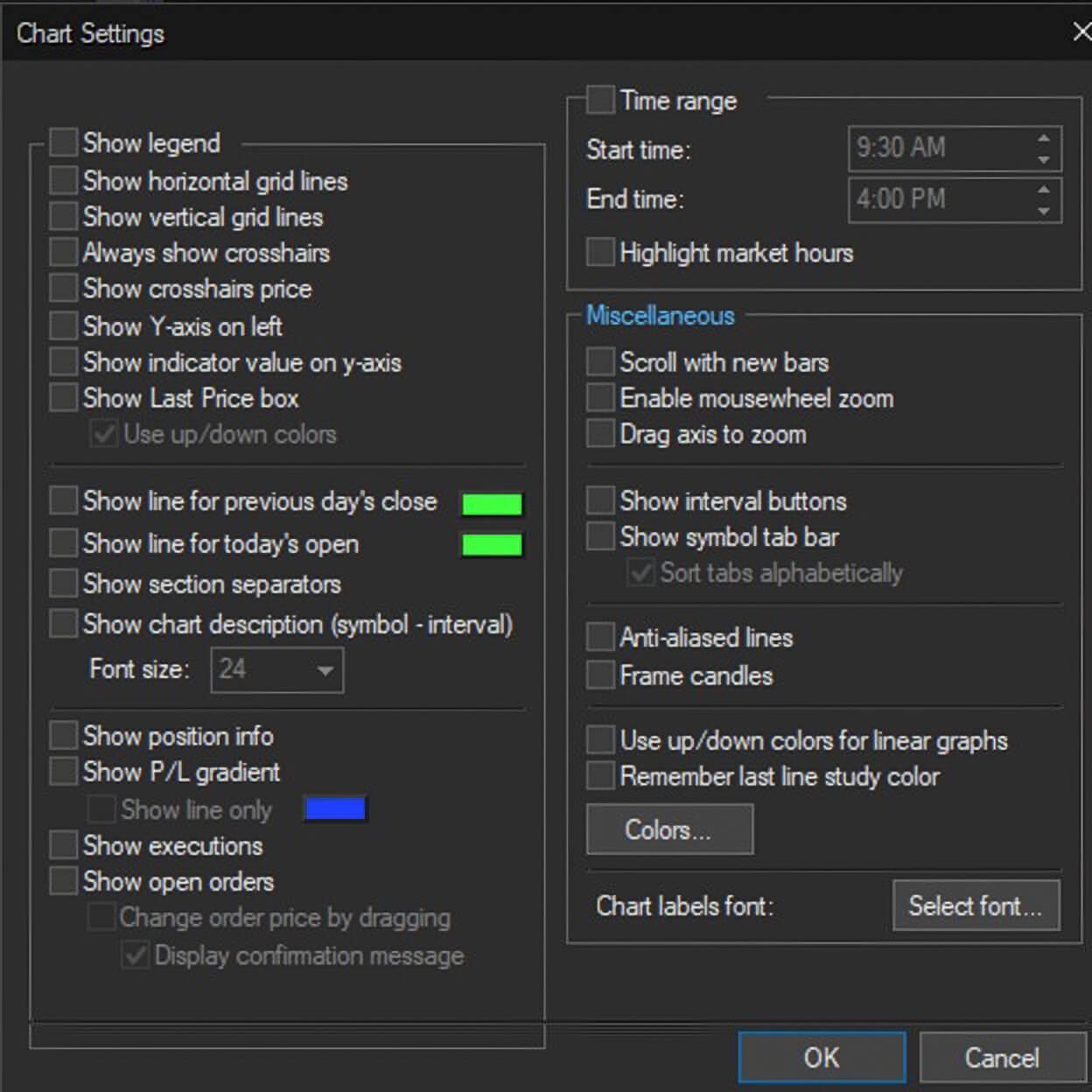Pick today's open line color swatch

(x=492, y=545)
